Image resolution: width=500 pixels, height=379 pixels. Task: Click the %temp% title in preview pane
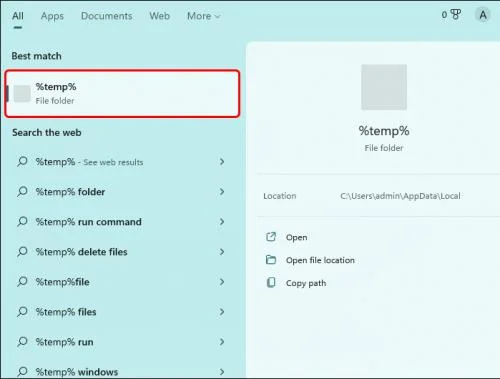click(384, 131)
